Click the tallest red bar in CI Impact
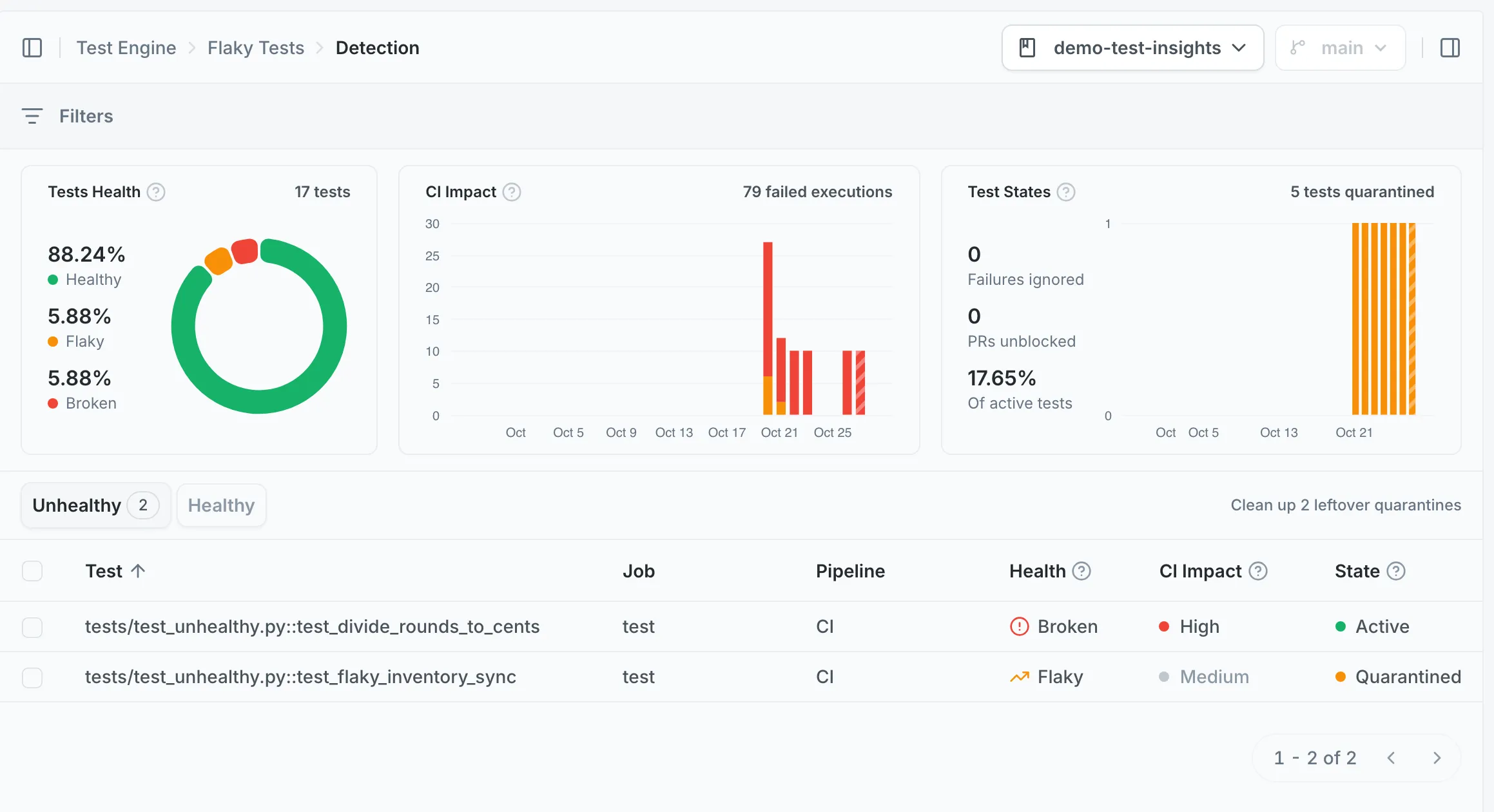The height and width of the screenshot is (812, 1494). [768, 309]
